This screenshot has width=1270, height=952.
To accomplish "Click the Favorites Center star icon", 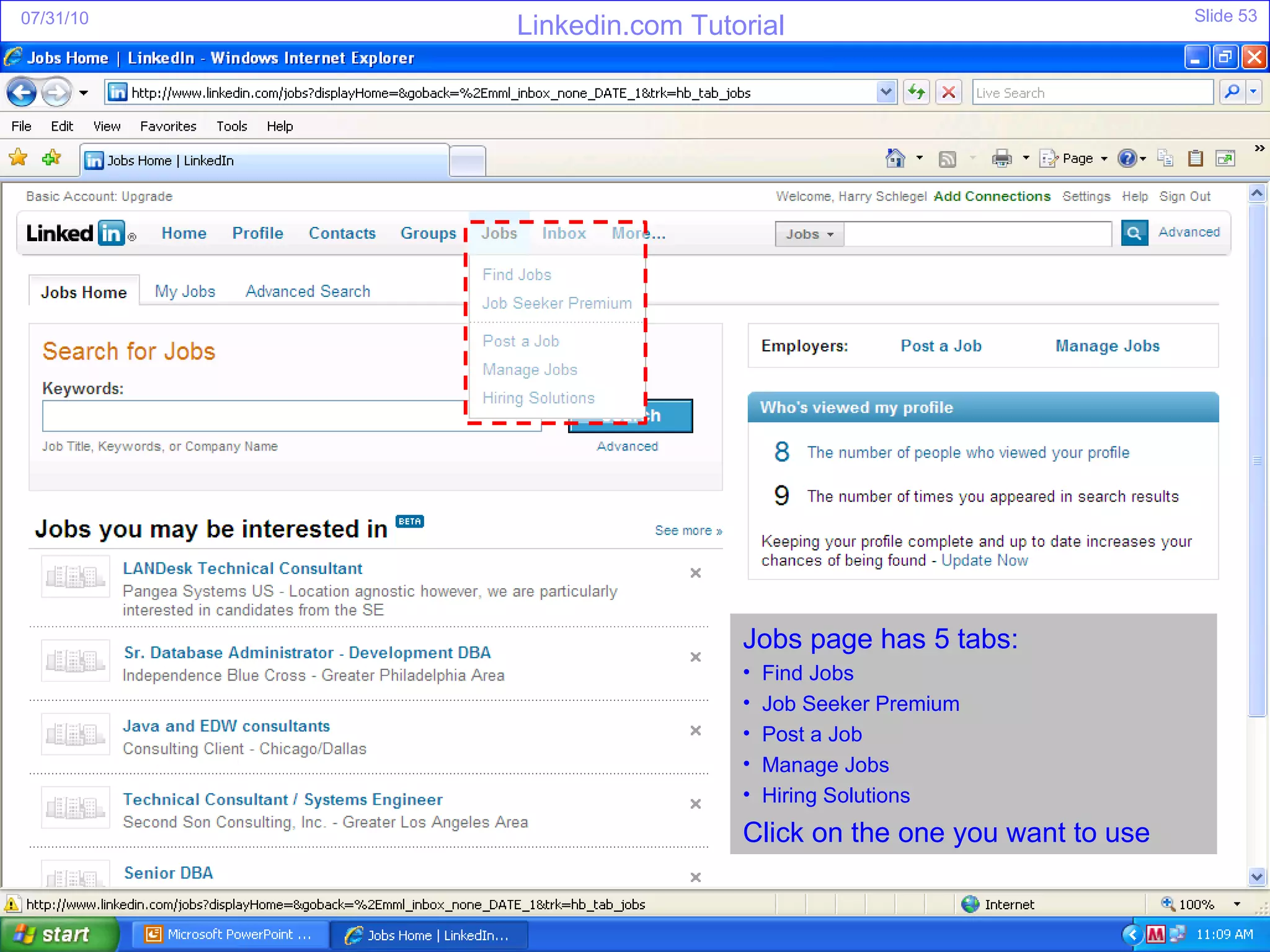I will pyautogui.click(x=18, y=159).
